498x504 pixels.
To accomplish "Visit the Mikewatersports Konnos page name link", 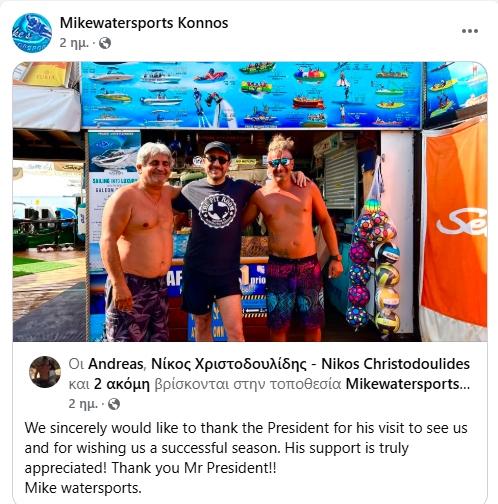I will click(144, 23).
